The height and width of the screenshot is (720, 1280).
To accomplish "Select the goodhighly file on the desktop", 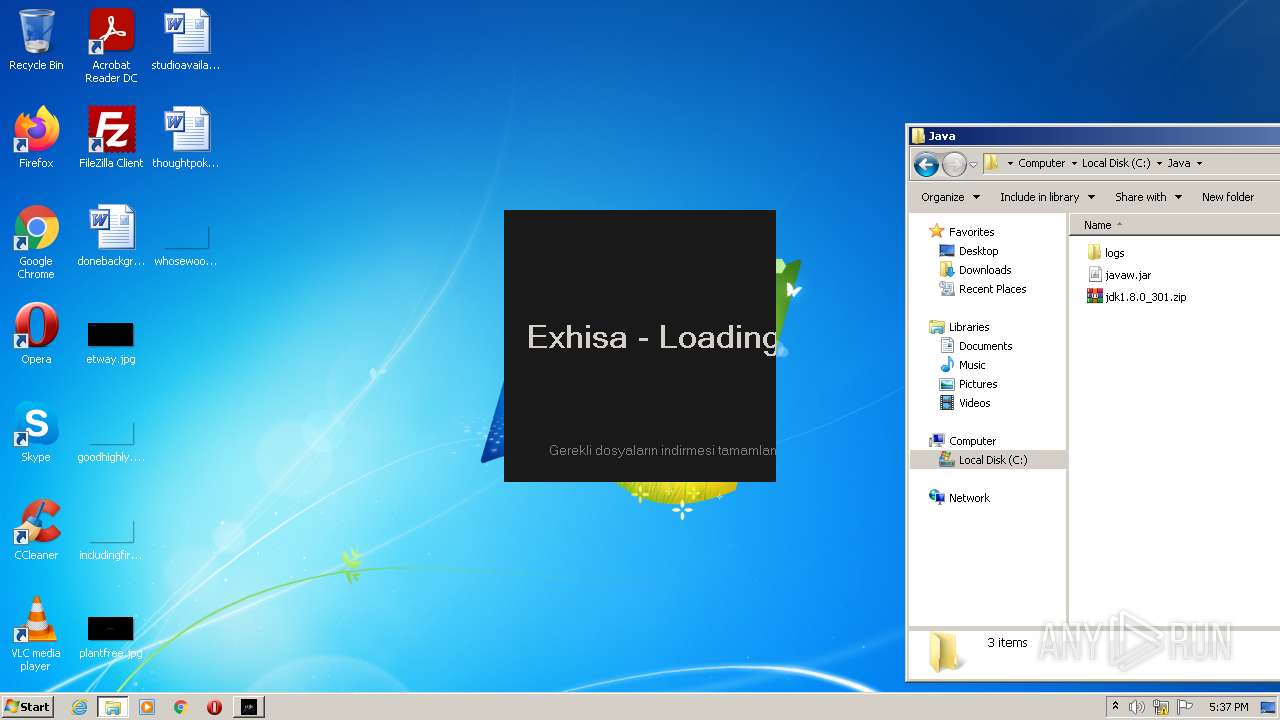I will (x=111, y=442).
